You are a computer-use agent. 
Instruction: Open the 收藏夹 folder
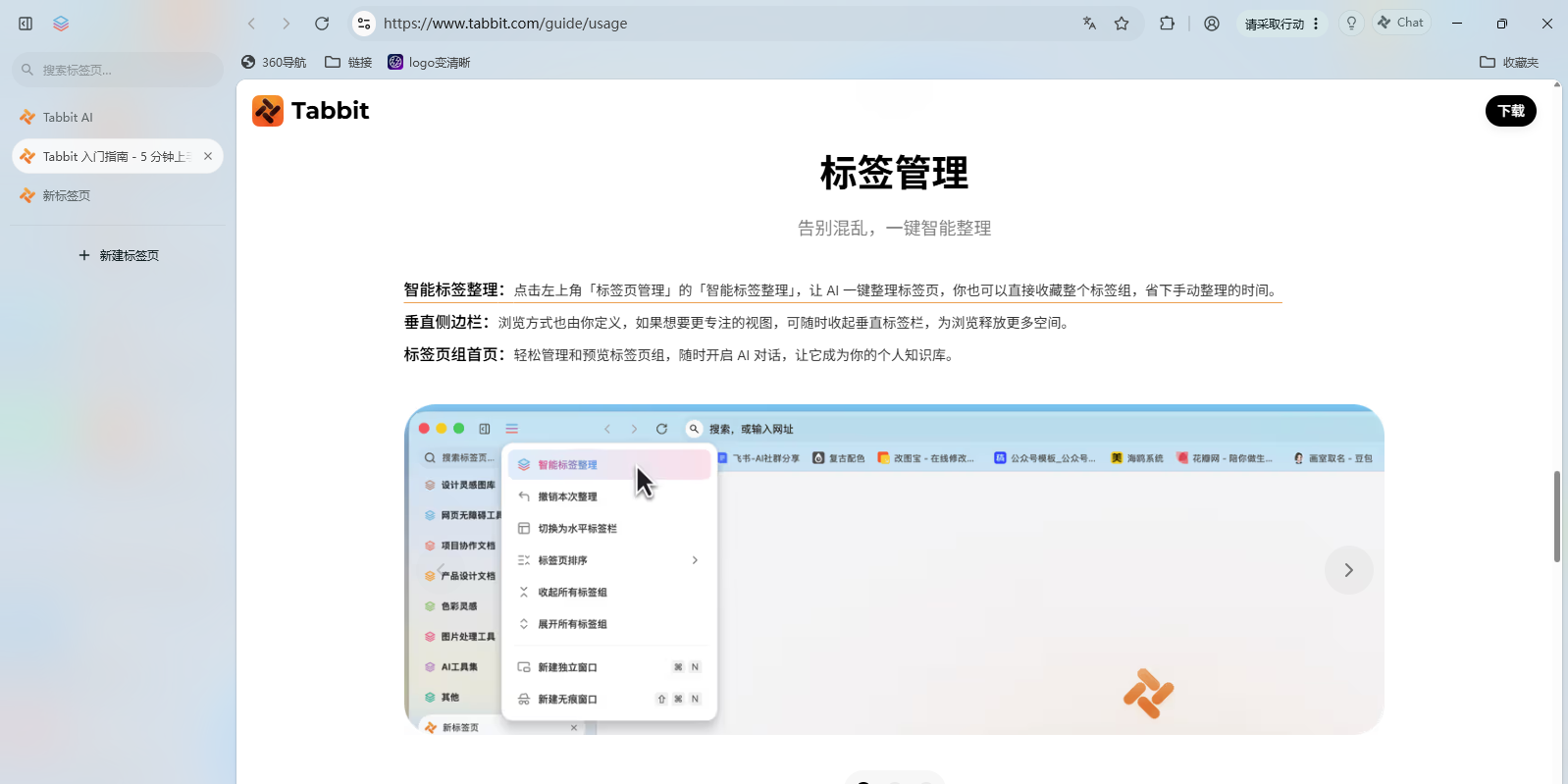pyautogui.click(x=1509, y=62)
